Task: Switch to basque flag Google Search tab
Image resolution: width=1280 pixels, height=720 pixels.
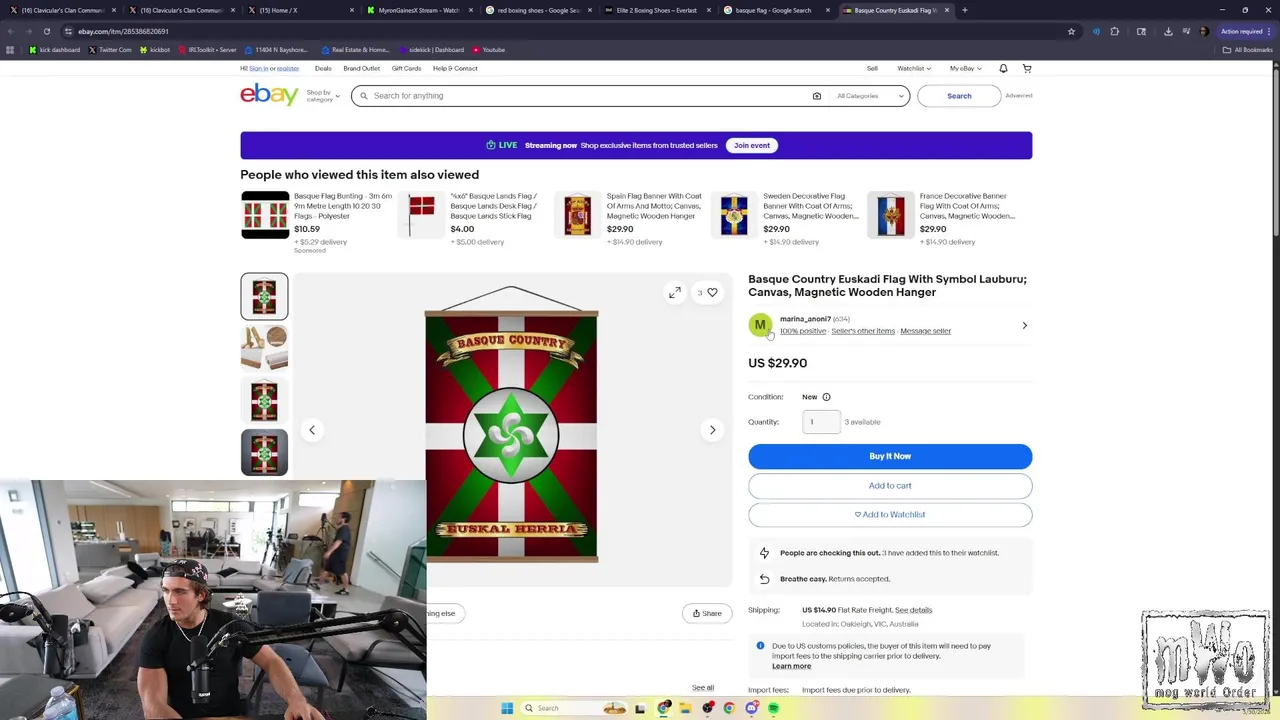Action: pyautogui.click(x=776, y=10)
